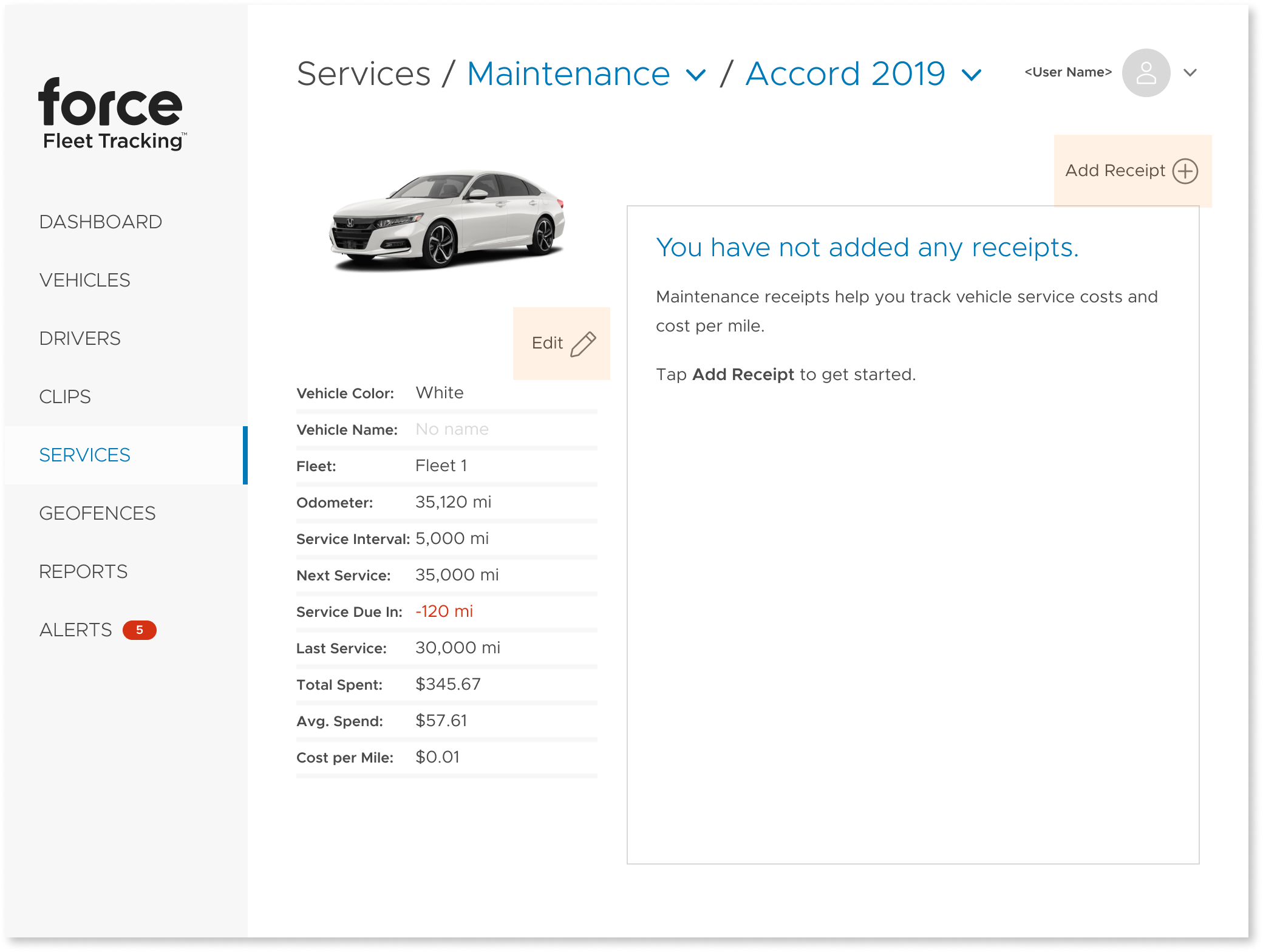Click the Cost per Mile value $0.01
The image size is (1263, 952).
(438, 757)
